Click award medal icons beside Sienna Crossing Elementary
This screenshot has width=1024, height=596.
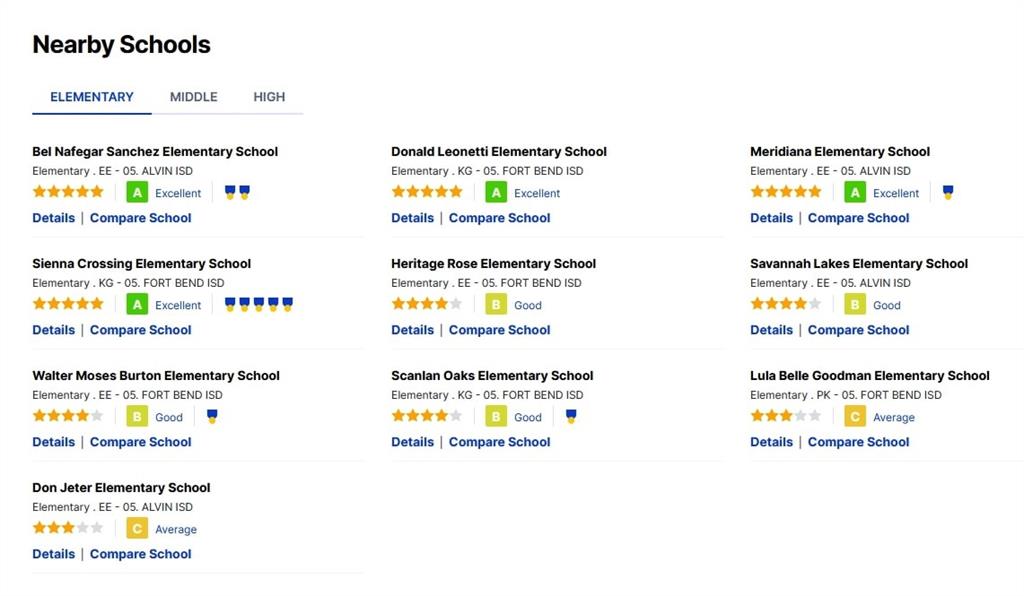259,304
